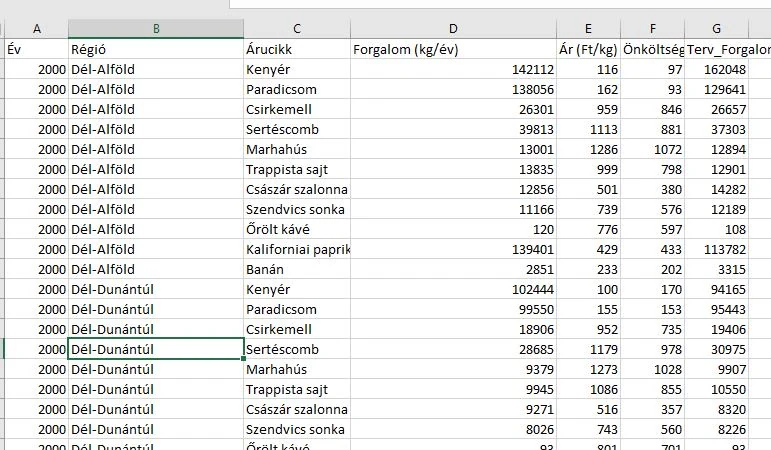This screenshot has width=771, height=450.
Task: Click the Önköltség value 433
Action: 652,249
